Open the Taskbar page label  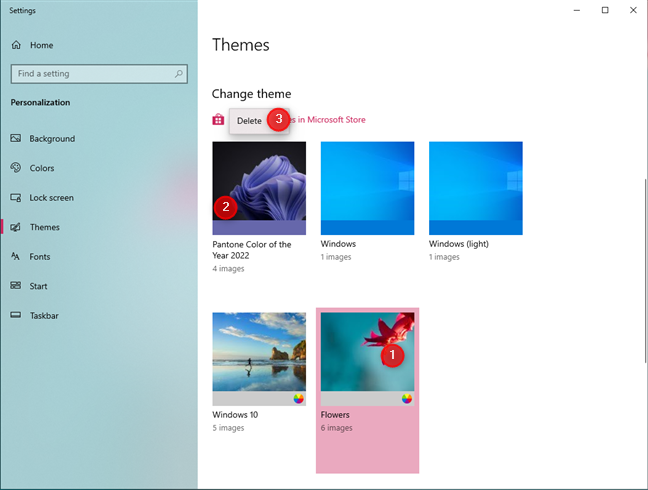click(x=44, y=316)
